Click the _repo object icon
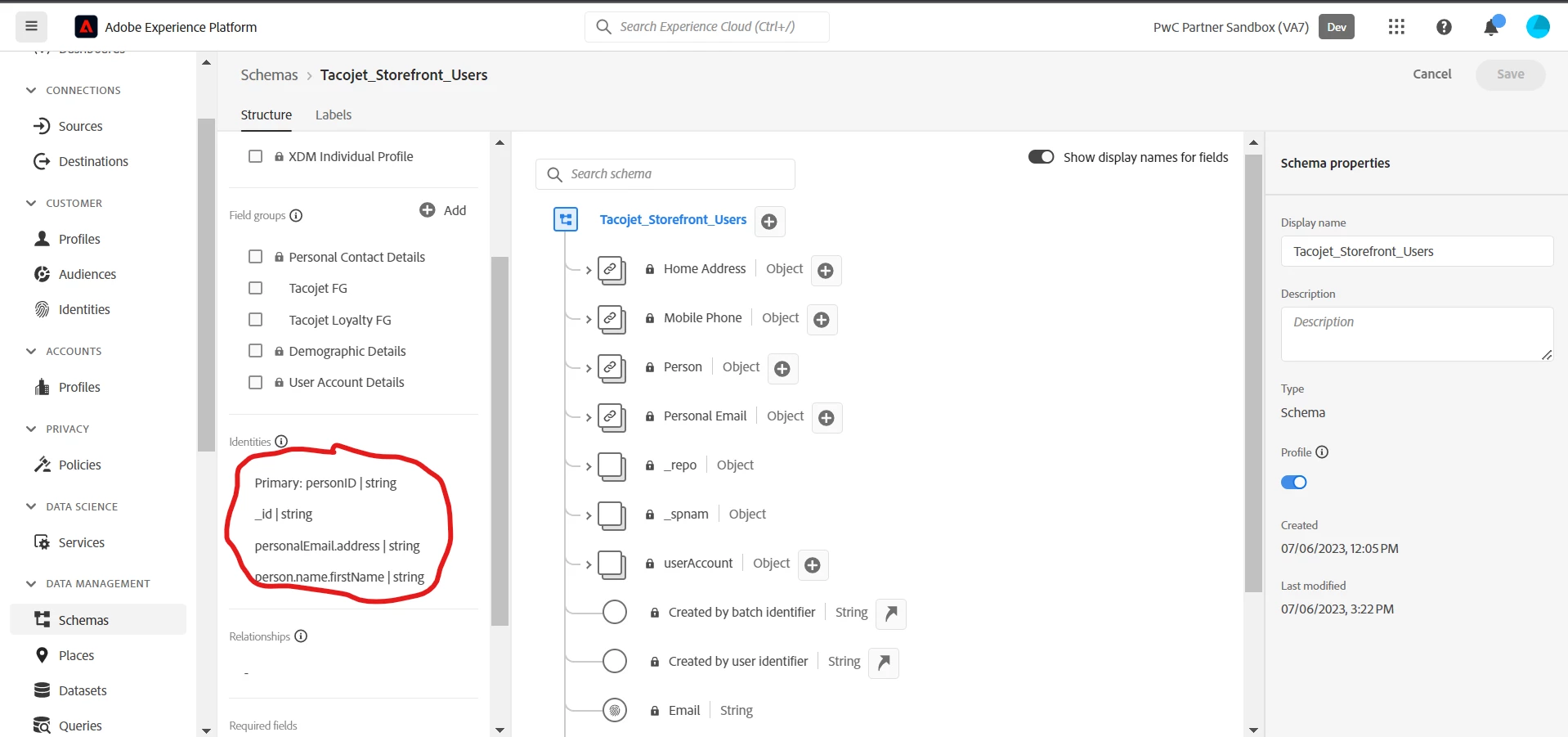 coord(612,466)
